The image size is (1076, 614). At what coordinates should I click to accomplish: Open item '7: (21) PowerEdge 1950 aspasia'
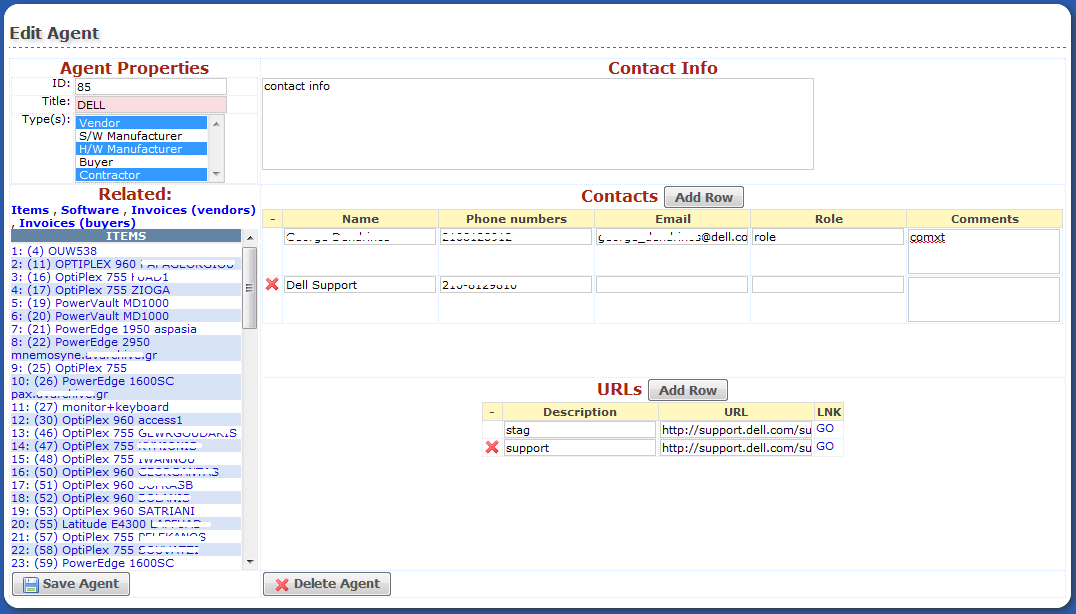(x=104, y=329)
